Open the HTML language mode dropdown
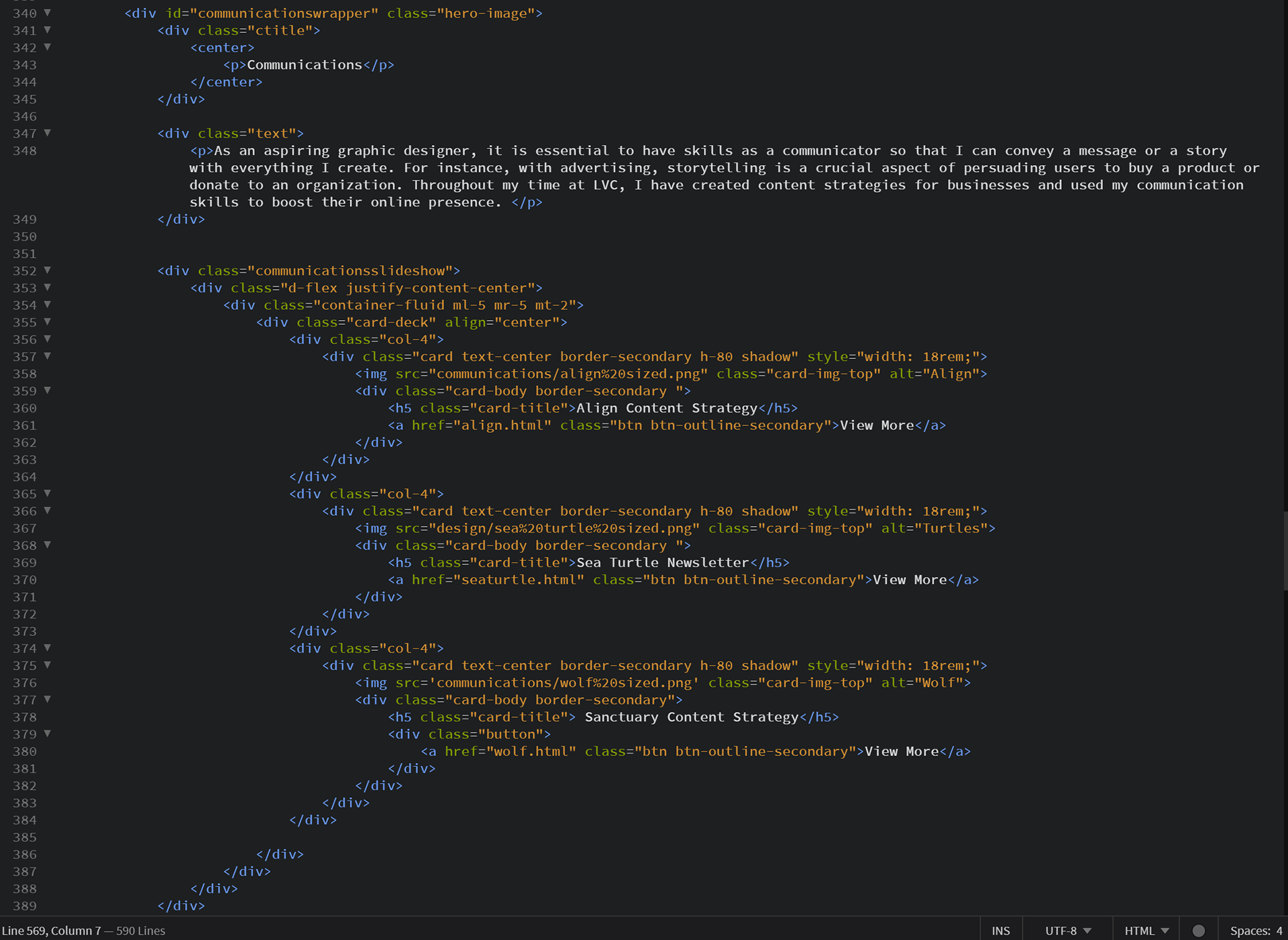Screen dimensions: 1288x940 tap(1146, 931)
